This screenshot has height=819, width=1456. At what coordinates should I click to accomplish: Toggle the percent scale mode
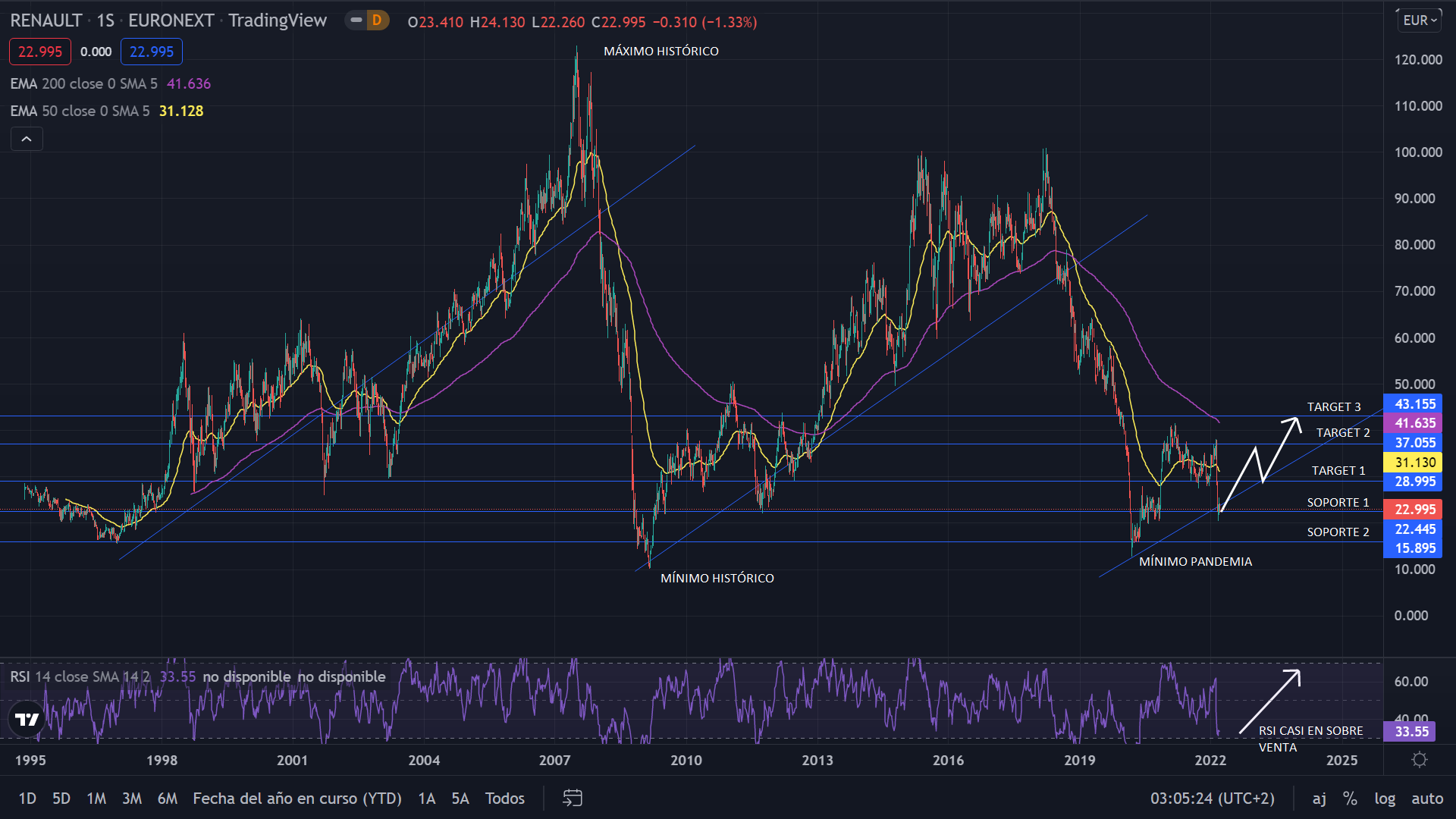tap(1350, 798)
